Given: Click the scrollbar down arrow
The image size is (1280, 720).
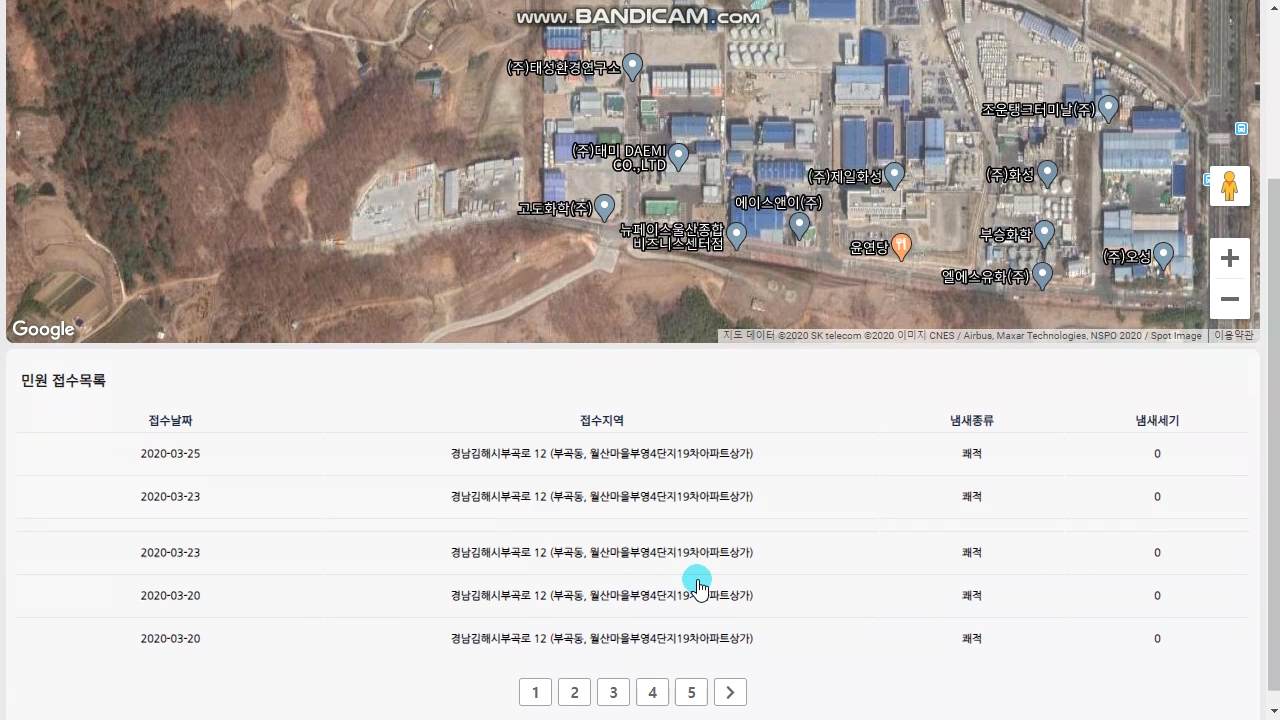Looking at the screenshot, I should (1273, 711).
